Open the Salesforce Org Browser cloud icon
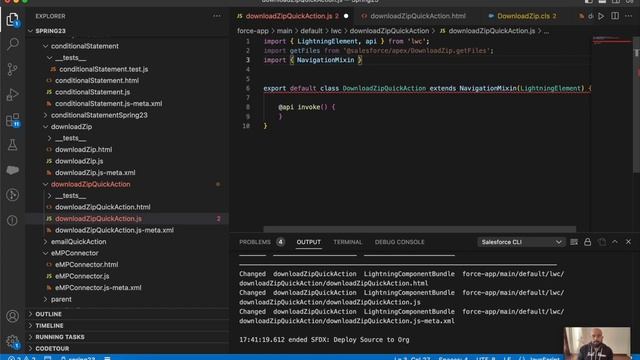Image resolution: width=640 pixels, height=360 pixels. [x=13, y=170]
